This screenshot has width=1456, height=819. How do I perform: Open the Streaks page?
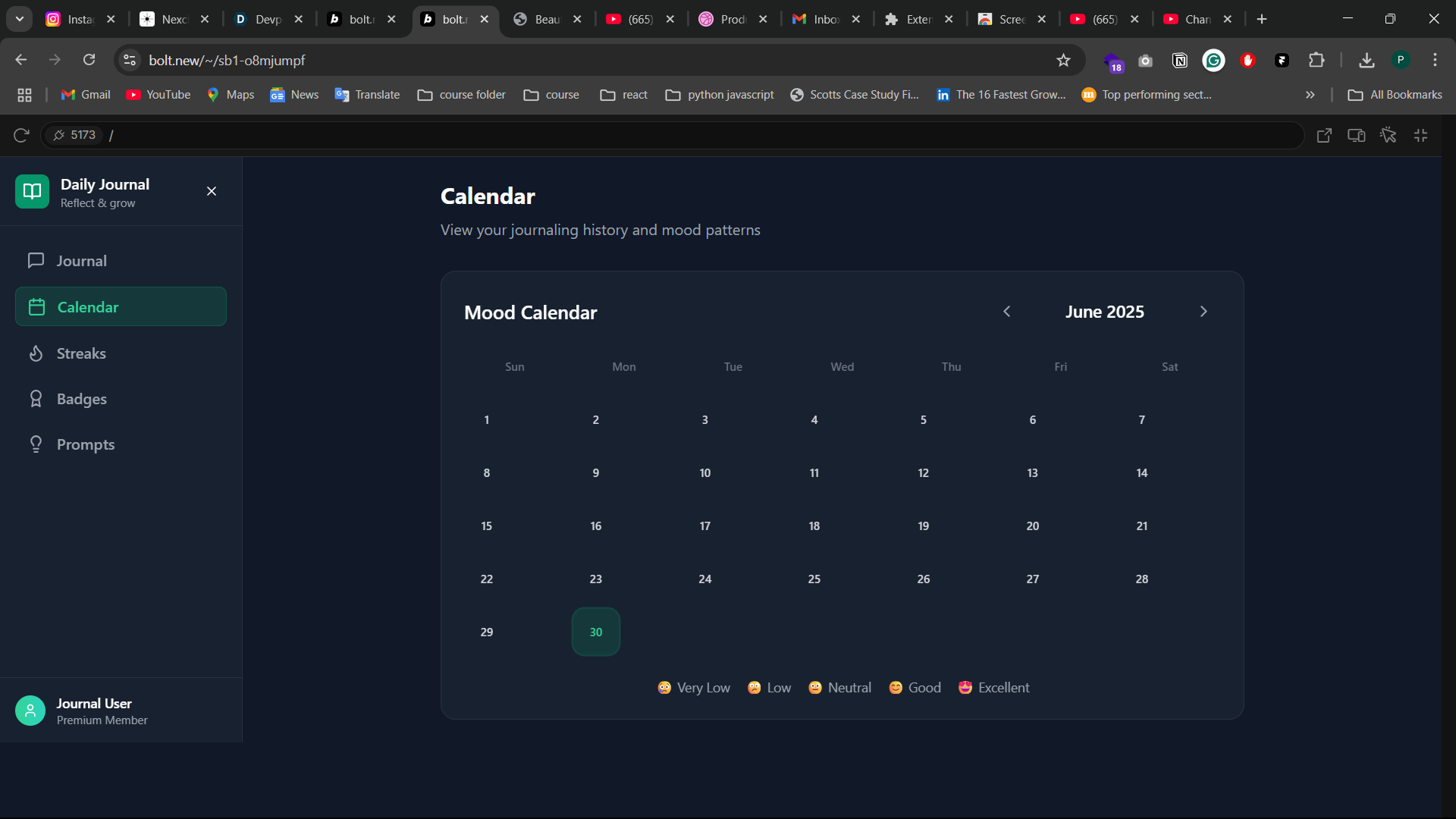click(x=81, y=353)
